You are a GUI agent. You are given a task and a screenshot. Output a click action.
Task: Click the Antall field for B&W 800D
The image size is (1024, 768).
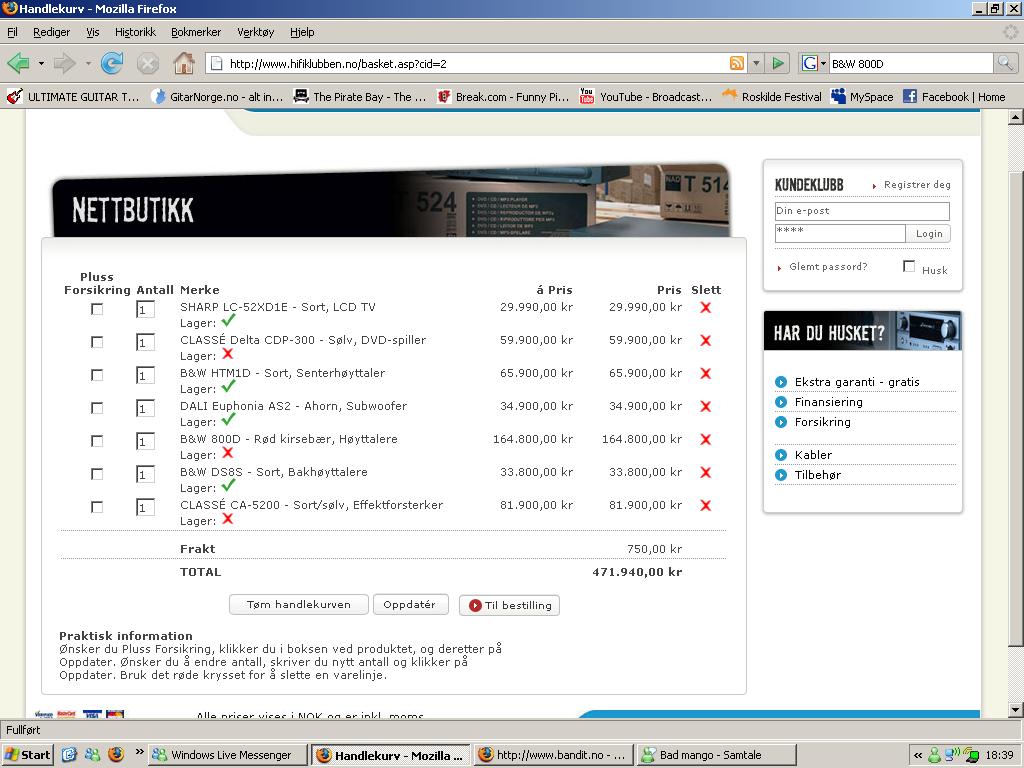(x=145, y=441)
